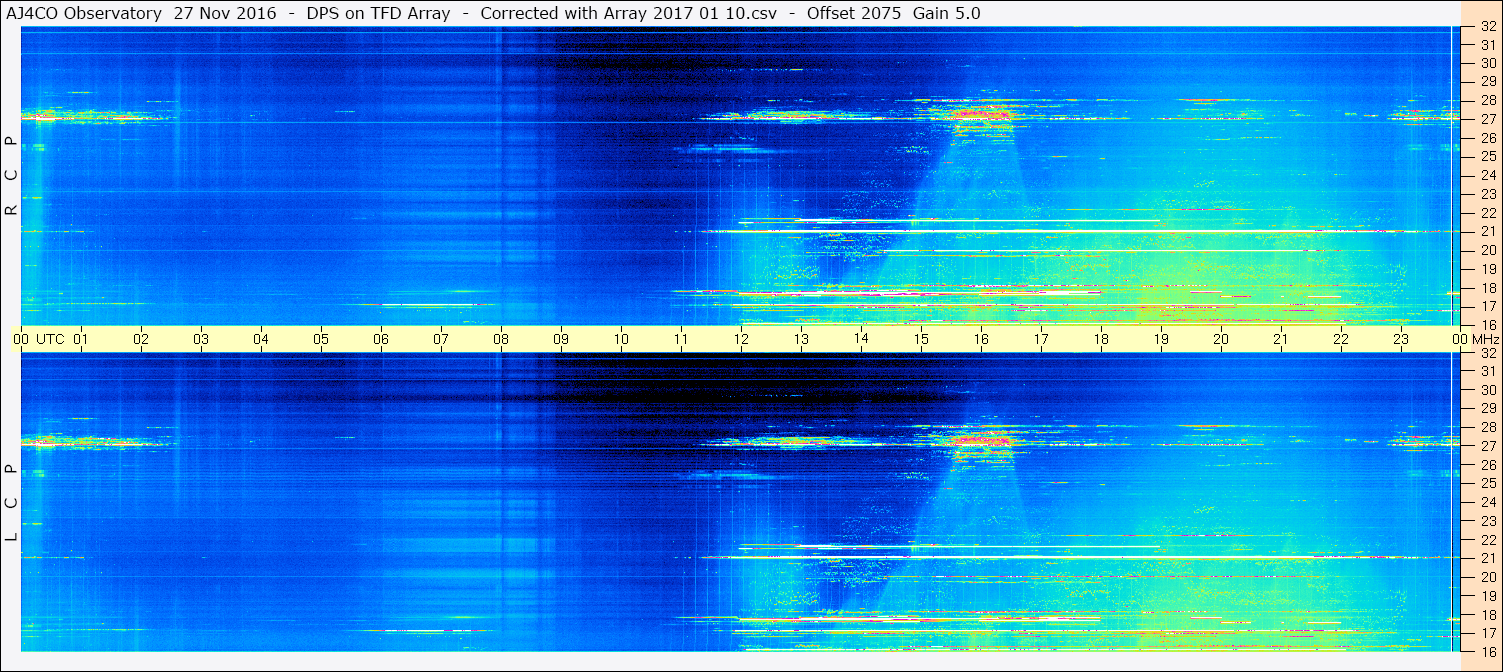This screenshot has height=672, width=1503.
Task: Click 'DPS on TFD Array' in the header
Action: [x=378, y=13]
